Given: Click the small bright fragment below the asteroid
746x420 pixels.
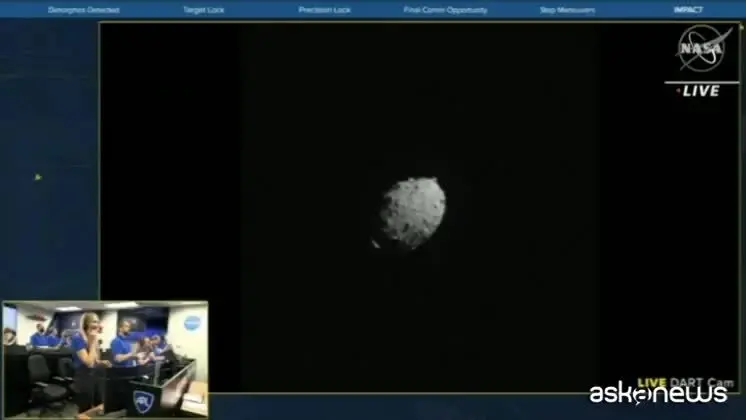Looking at the screenshot, I should click(375, 244).
